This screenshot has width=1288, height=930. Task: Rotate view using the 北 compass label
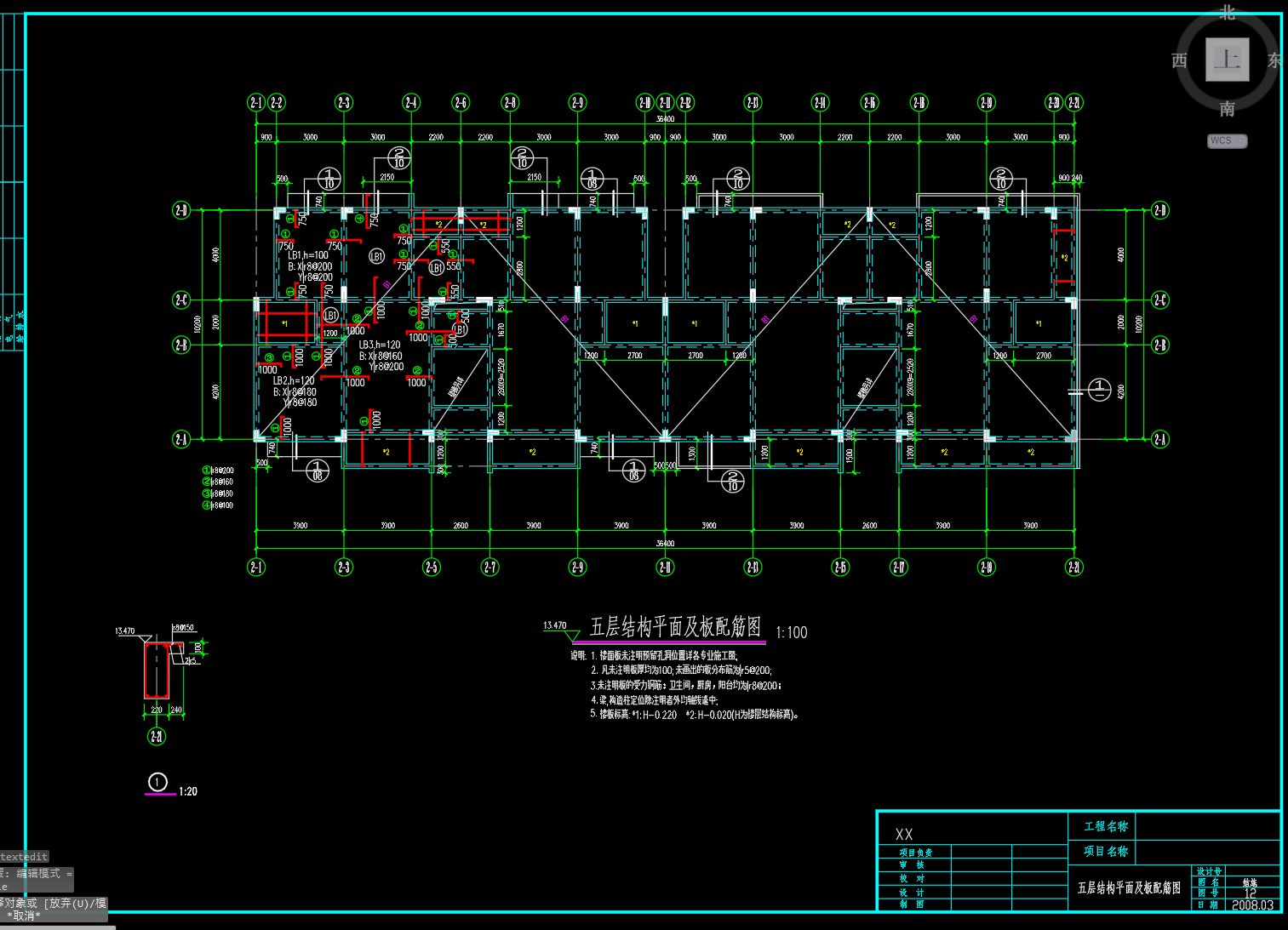pos(1227,12)
